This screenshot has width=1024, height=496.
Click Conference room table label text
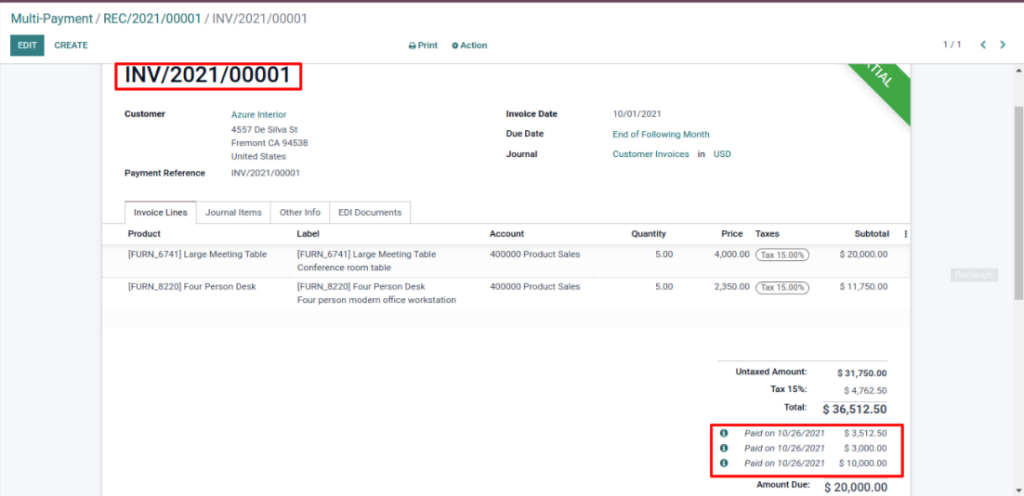tap(344, 268)
